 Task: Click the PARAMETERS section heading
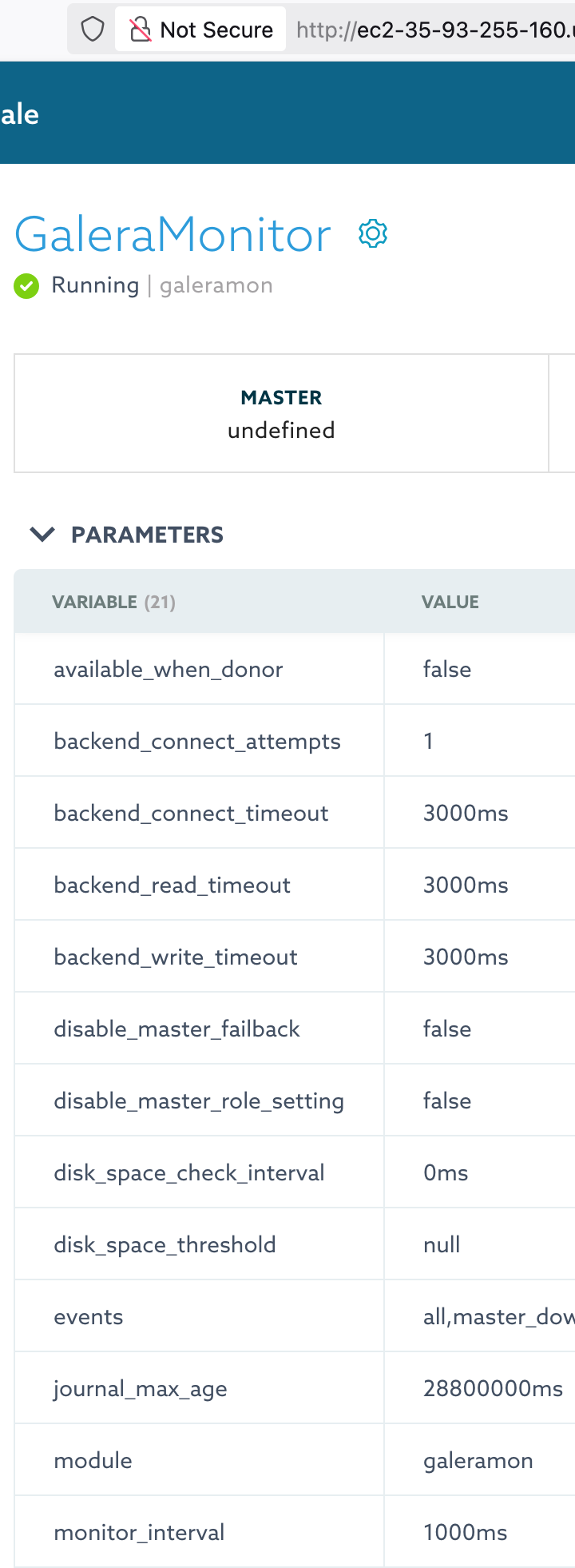click(x=147, y=535)
